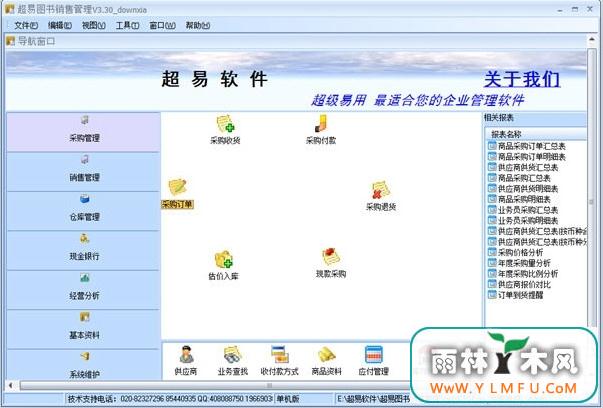Screen dimensions: 603x408
Task: Click the horizontal scrollbar left arrow
Action: click(10, 385)
